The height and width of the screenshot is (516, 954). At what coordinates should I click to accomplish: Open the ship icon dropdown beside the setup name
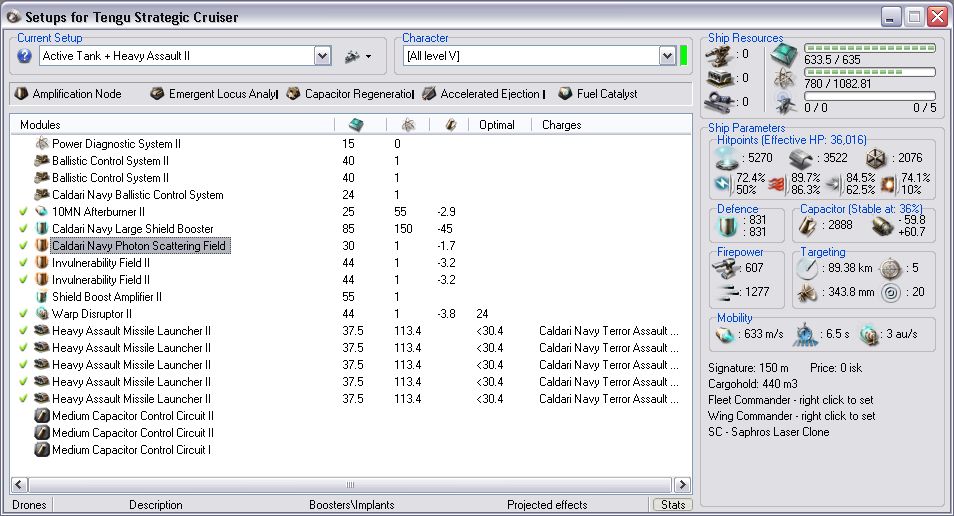click(357, 57)
